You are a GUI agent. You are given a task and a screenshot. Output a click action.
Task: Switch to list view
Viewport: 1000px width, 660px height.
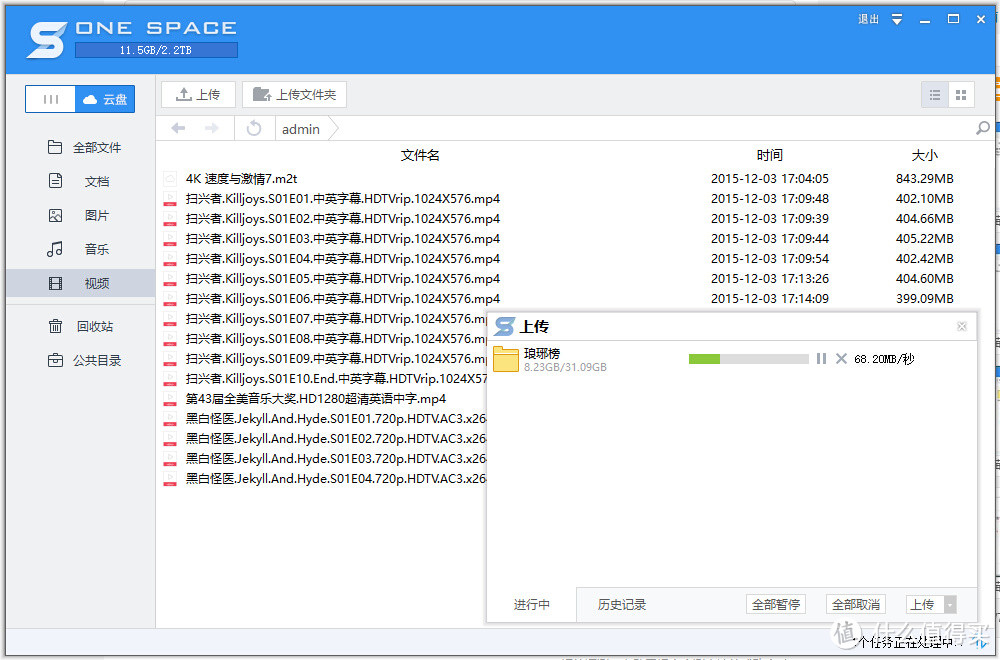pos(935,95)
